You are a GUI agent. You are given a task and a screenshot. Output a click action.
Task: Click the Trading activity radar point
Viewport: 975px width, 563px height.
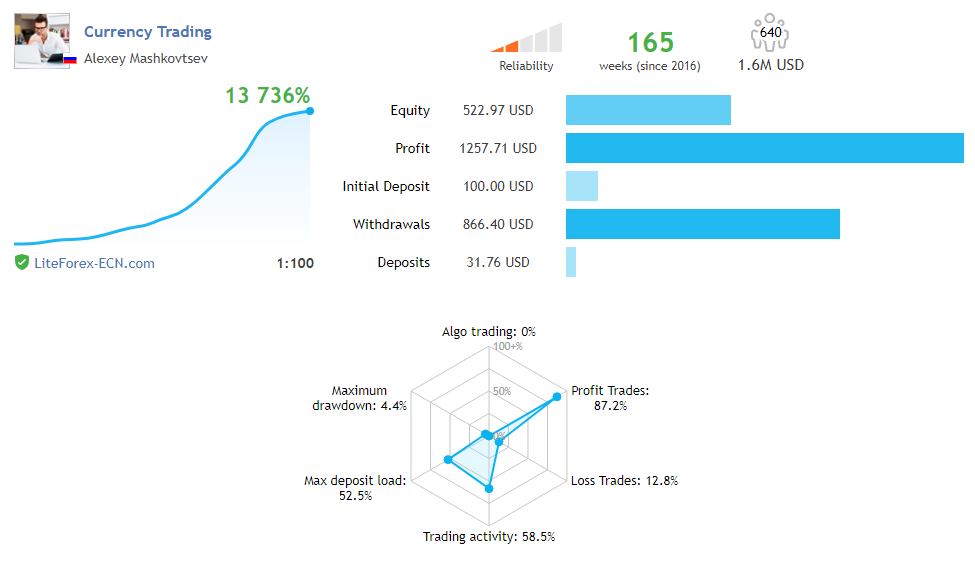(489, 488)
